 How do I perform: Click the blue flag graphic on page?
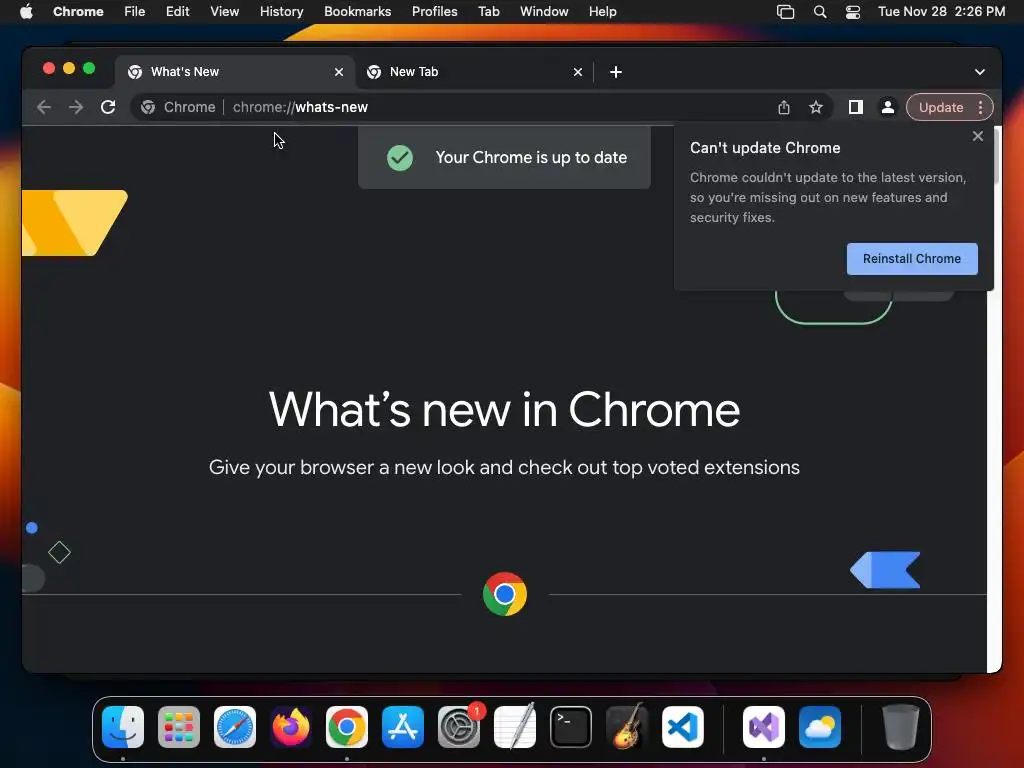tap(886, 570)
